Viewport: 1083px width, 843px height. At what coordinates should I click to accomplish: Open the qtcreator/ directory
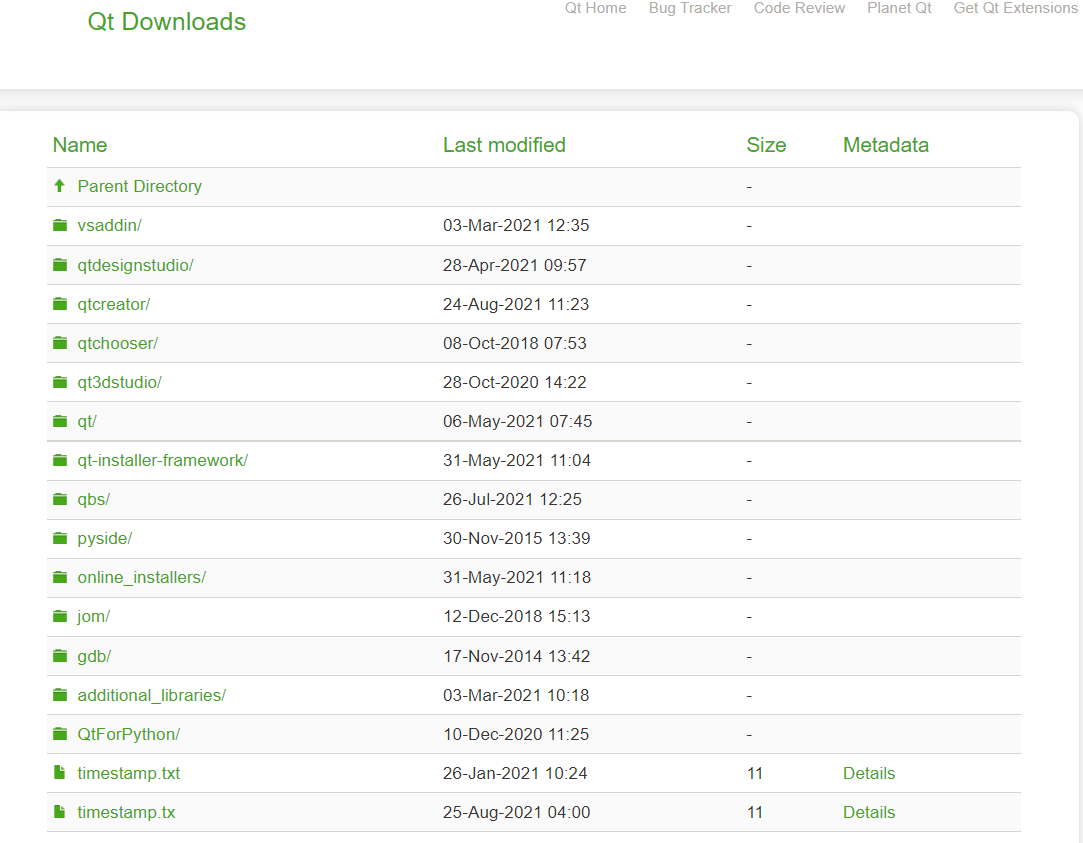113,304
